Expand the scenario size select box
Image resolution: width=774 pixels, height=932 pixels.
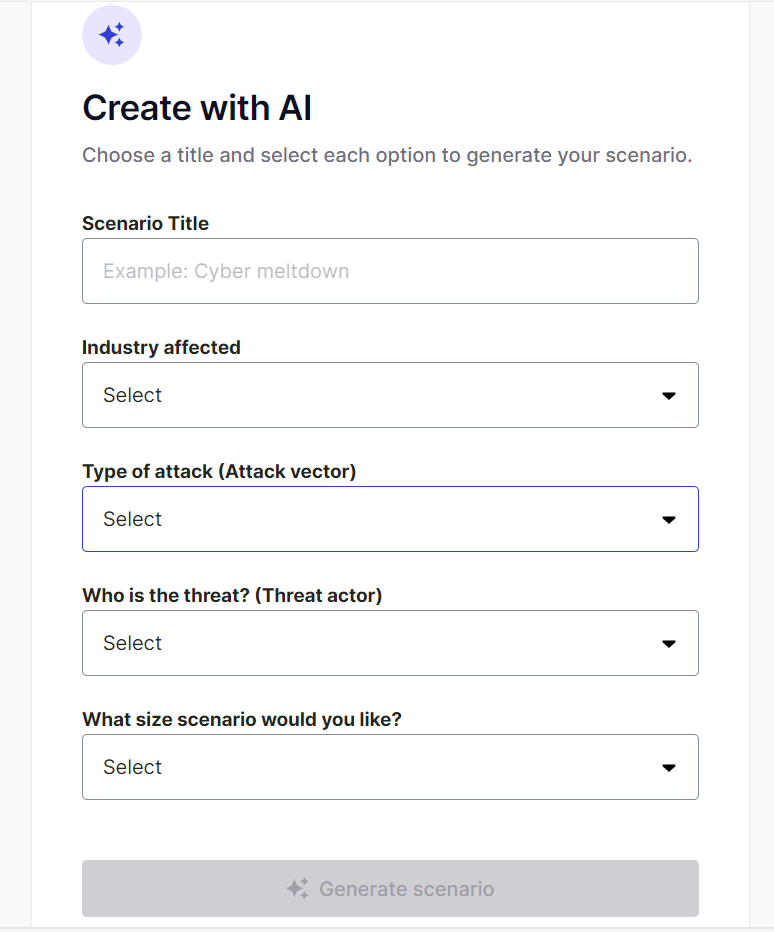point(390,767)
